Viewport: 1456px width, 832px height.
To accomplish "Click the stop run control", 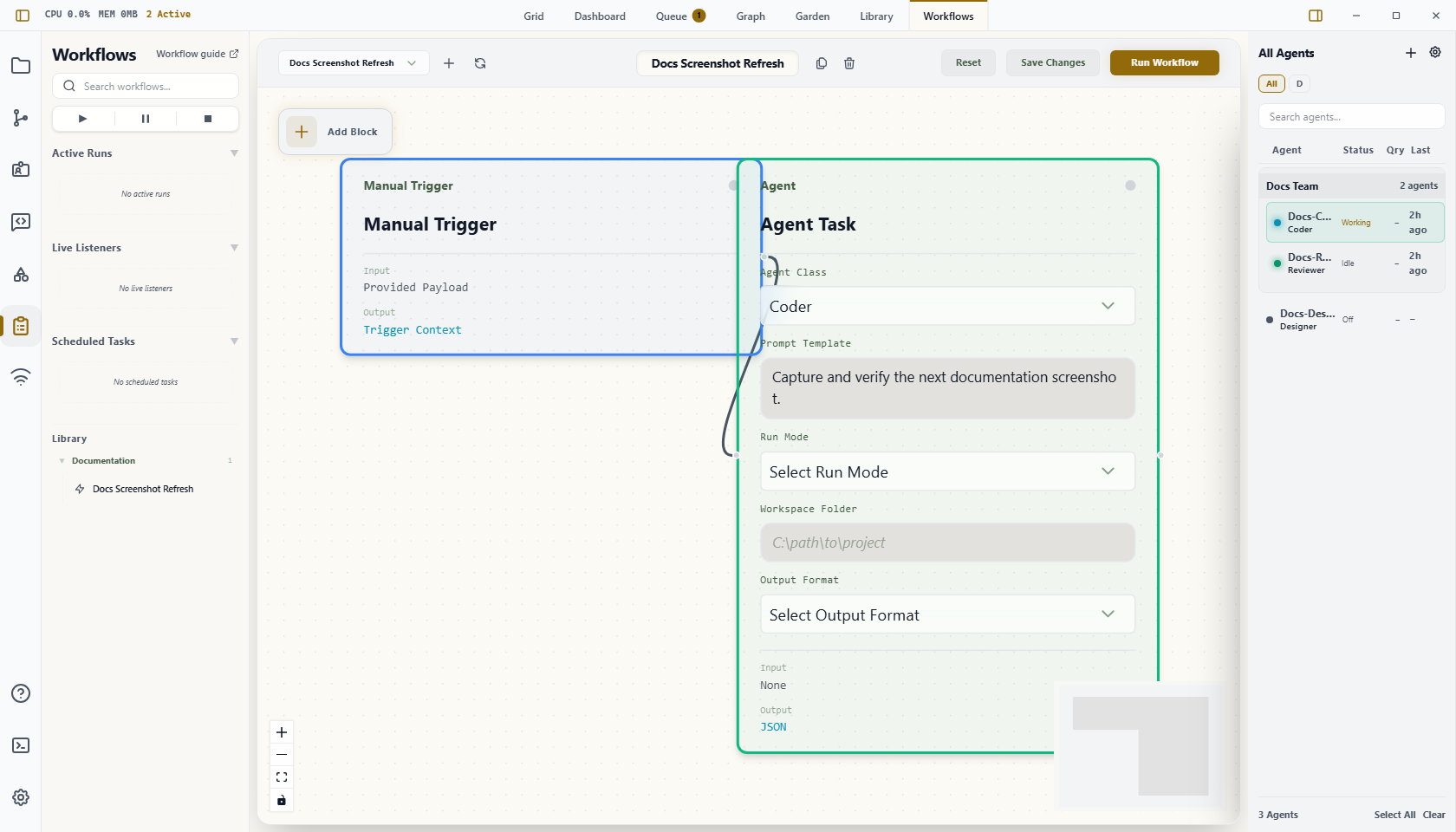I will point(208,119).
